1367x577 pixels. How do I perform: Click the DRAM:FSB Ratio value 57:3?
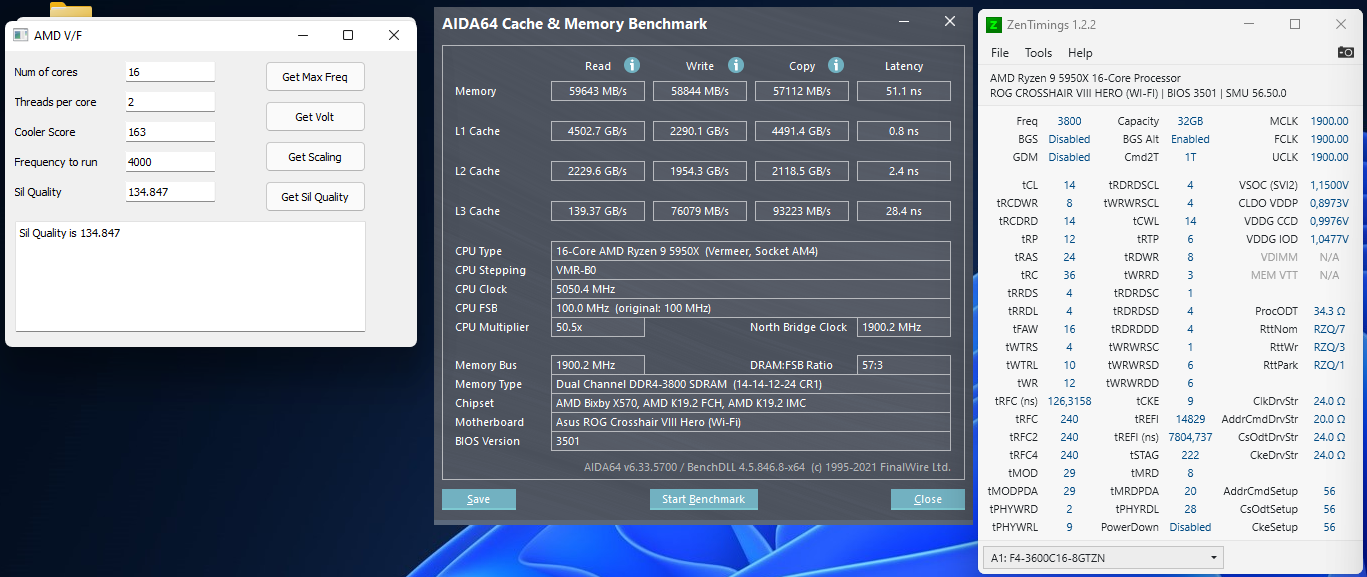point(904,365)
